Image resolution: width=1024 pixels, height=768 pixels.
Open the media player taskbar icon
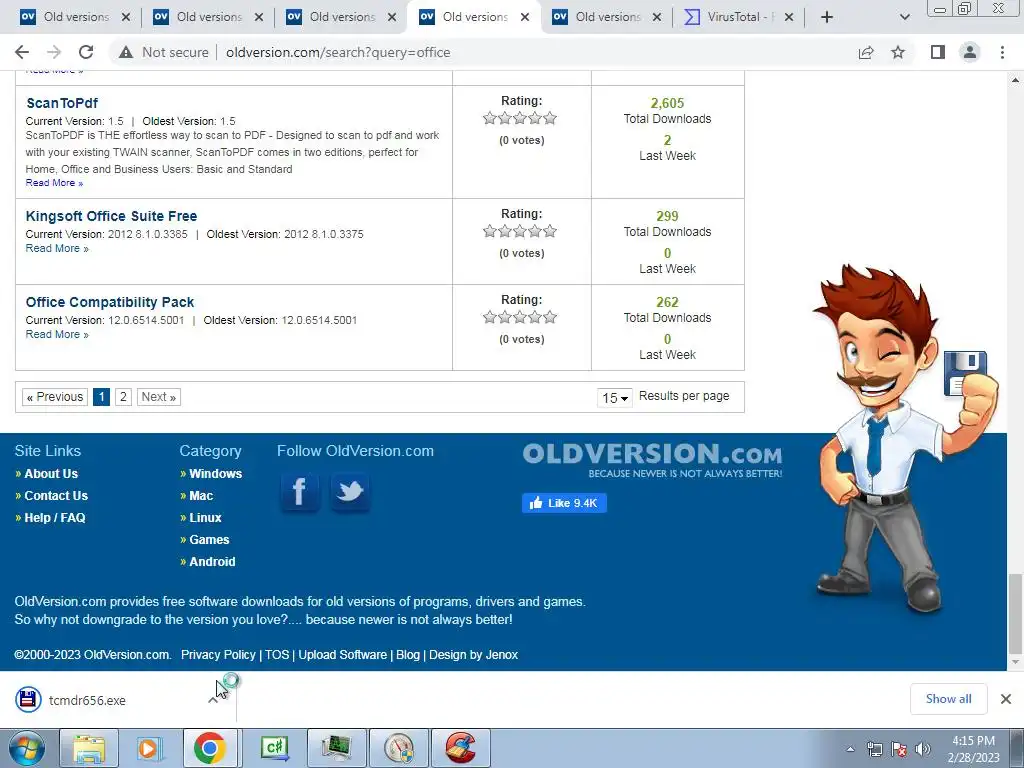tap(150, 748)
